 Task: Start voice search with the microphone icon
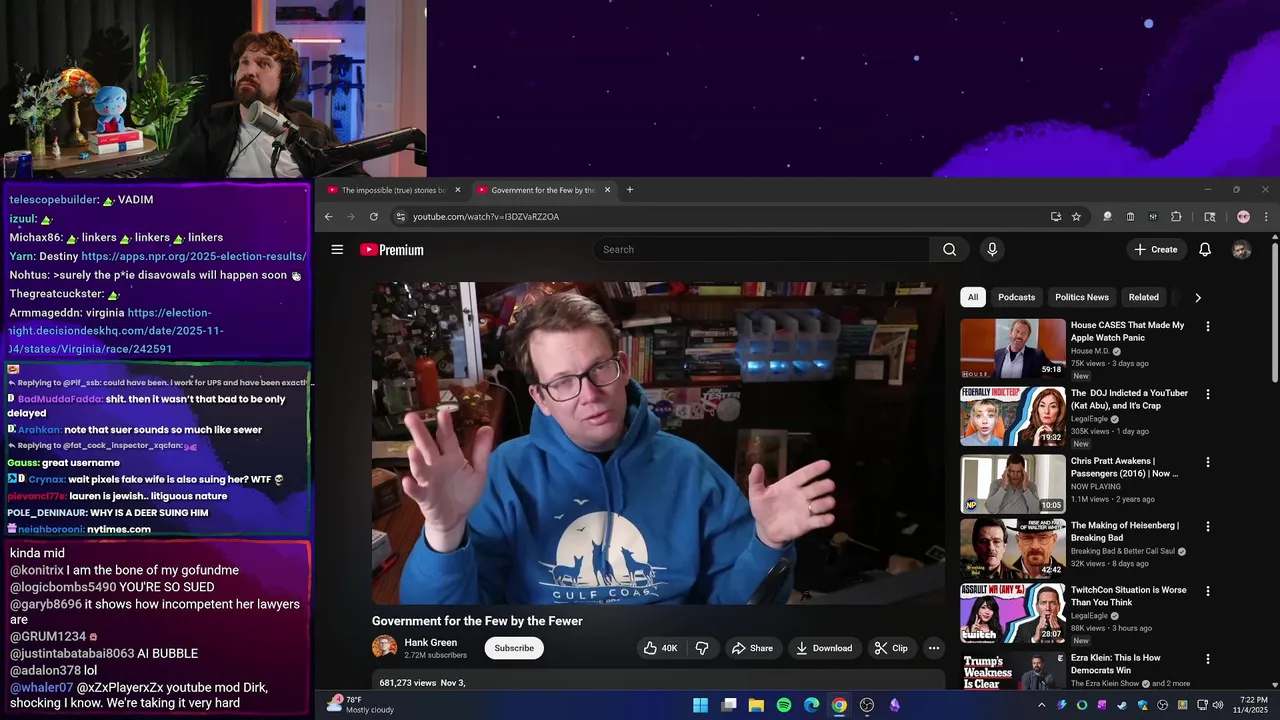coord(992,250)
